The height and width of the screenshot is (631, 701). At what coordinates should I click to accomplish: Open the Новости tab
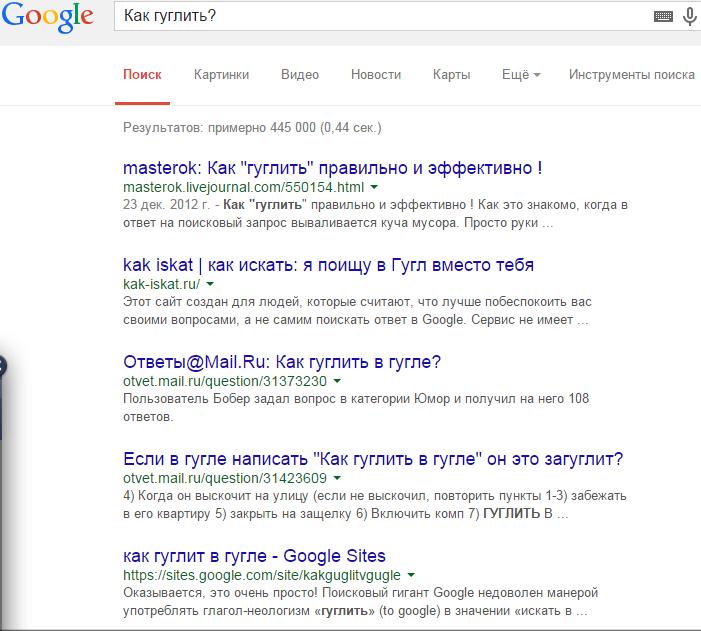click(x=376, y=74)
